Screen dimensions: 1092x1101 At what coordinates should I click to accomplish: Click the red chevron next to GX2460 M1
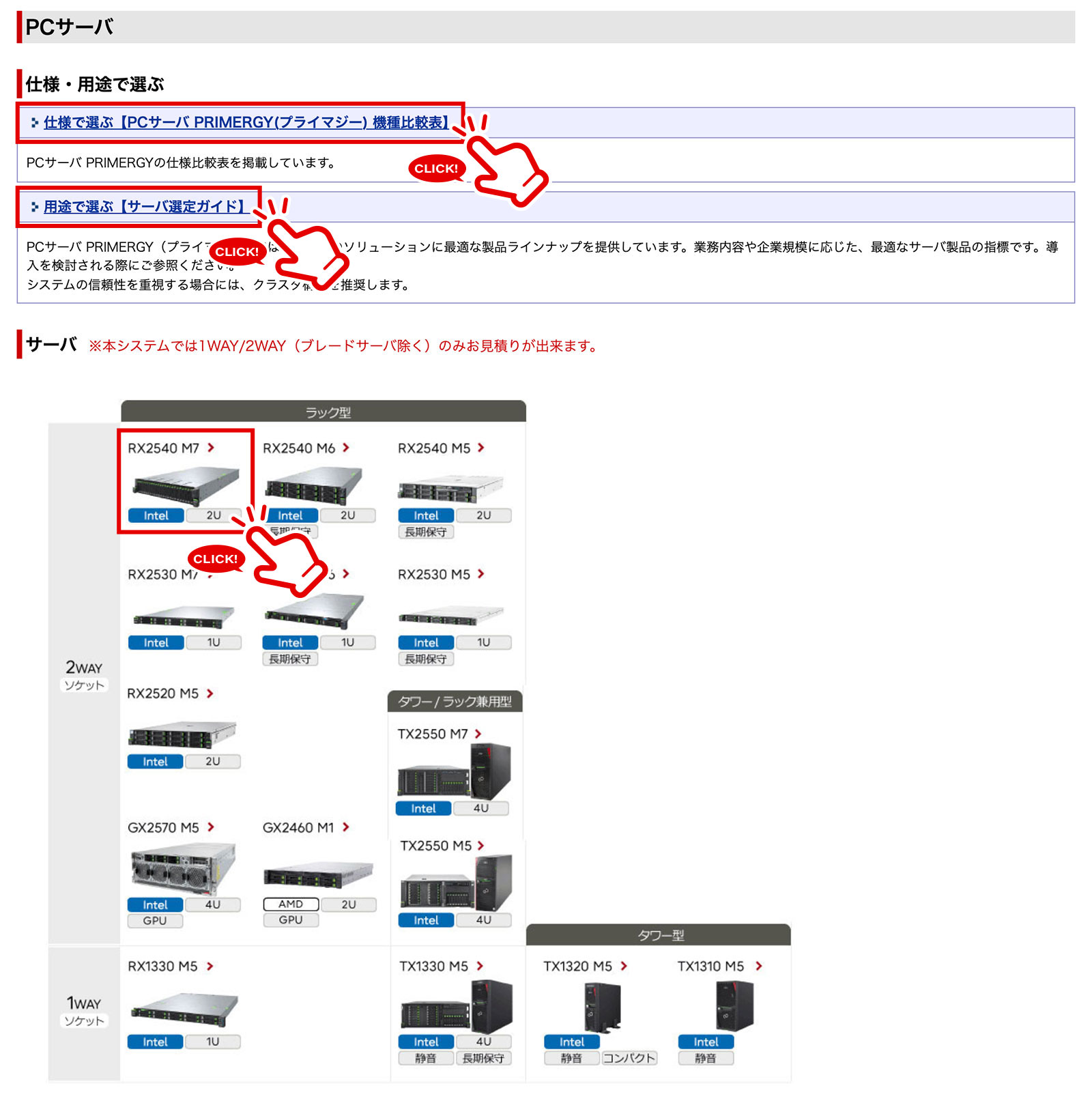coord(346,827)
